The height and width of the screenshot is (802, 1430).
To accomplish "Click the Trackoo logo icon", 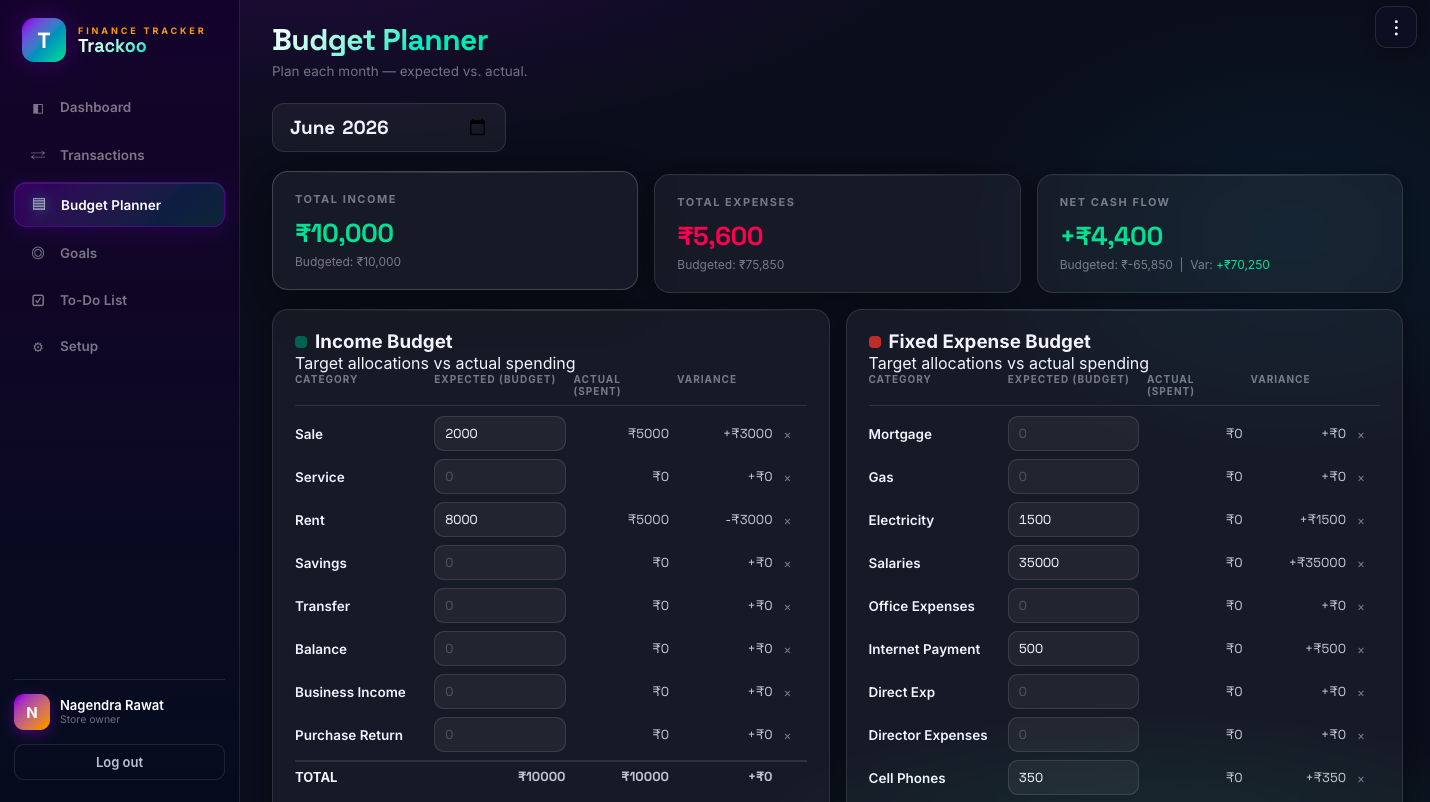I will [x=44, y=40].
